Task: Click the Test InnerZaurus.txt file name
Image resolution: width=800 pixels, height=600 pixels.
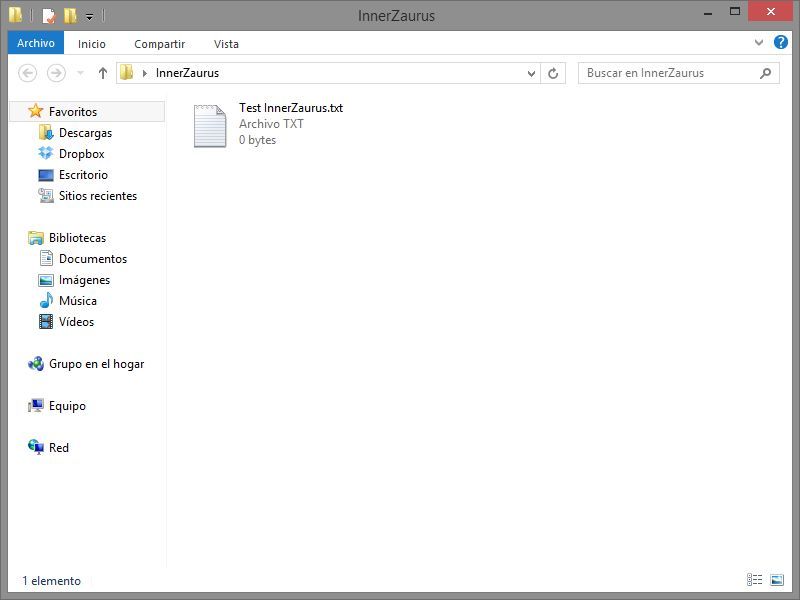Action: point(291,108)
